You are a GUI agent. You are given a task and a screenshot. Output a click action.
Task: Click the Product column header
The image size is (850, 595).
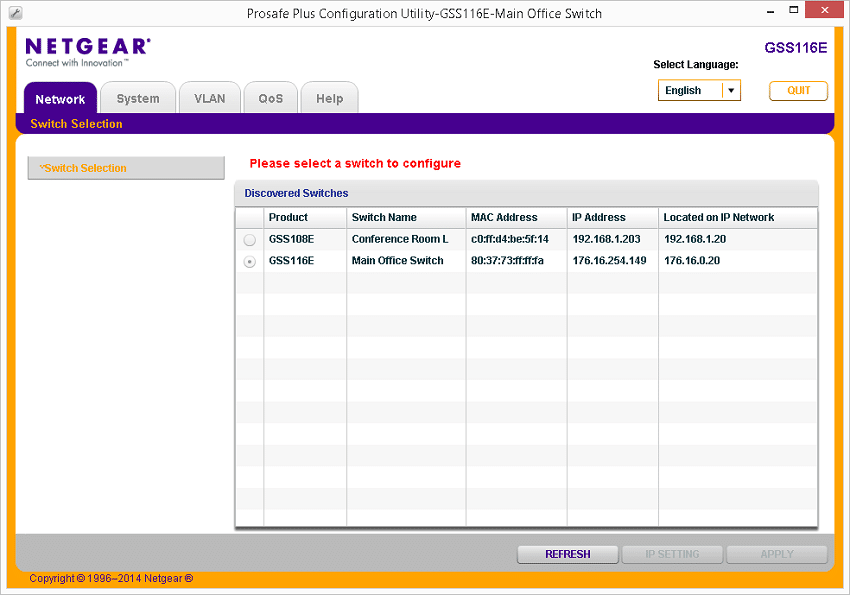[x=305, y=217]
